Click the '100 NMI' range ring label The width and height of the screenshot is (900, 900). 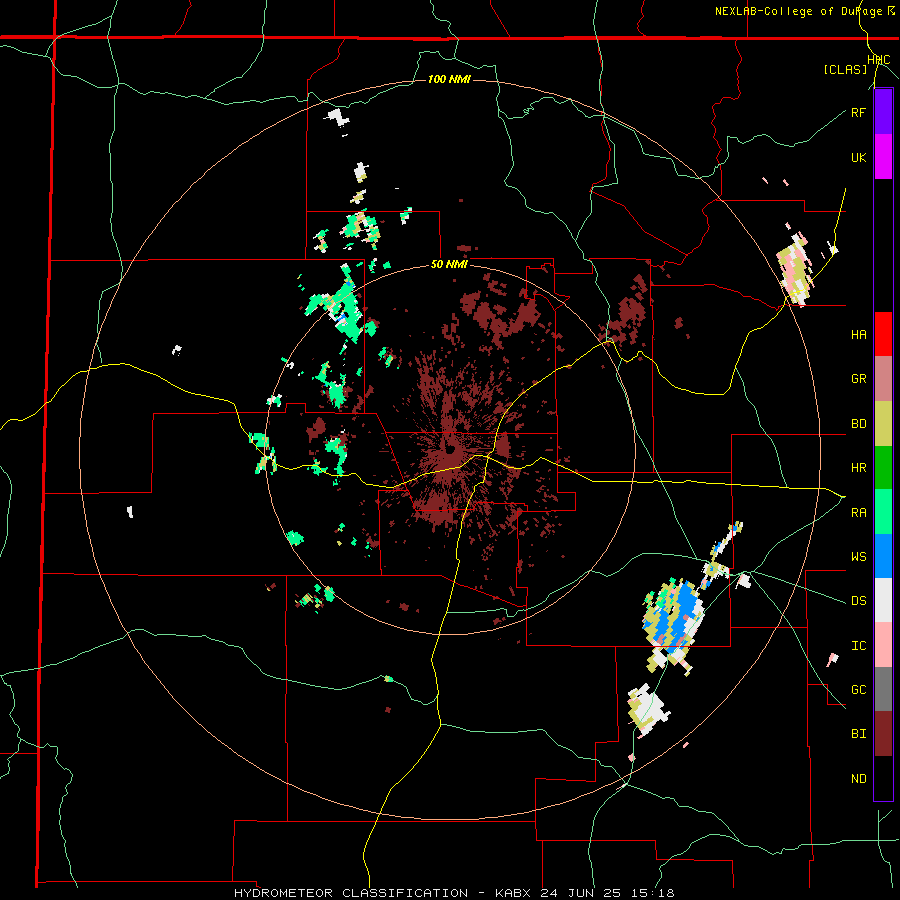click(449, 79)
